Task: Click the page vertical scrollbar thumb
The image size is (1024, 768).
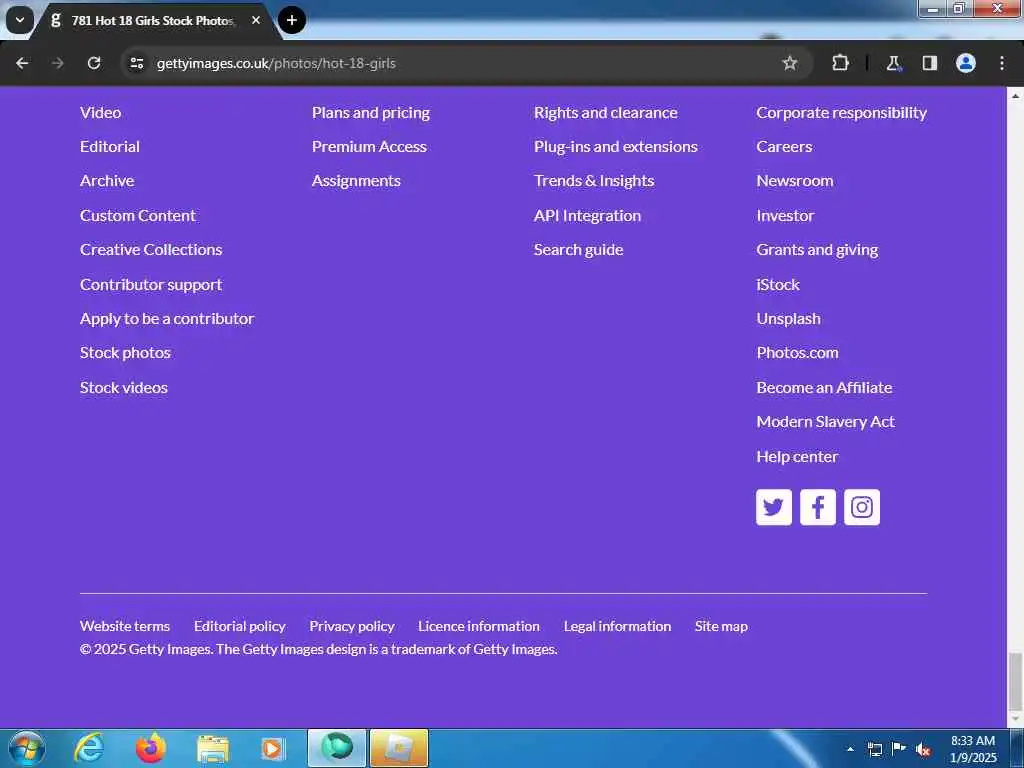Action: coord(1015,680)
